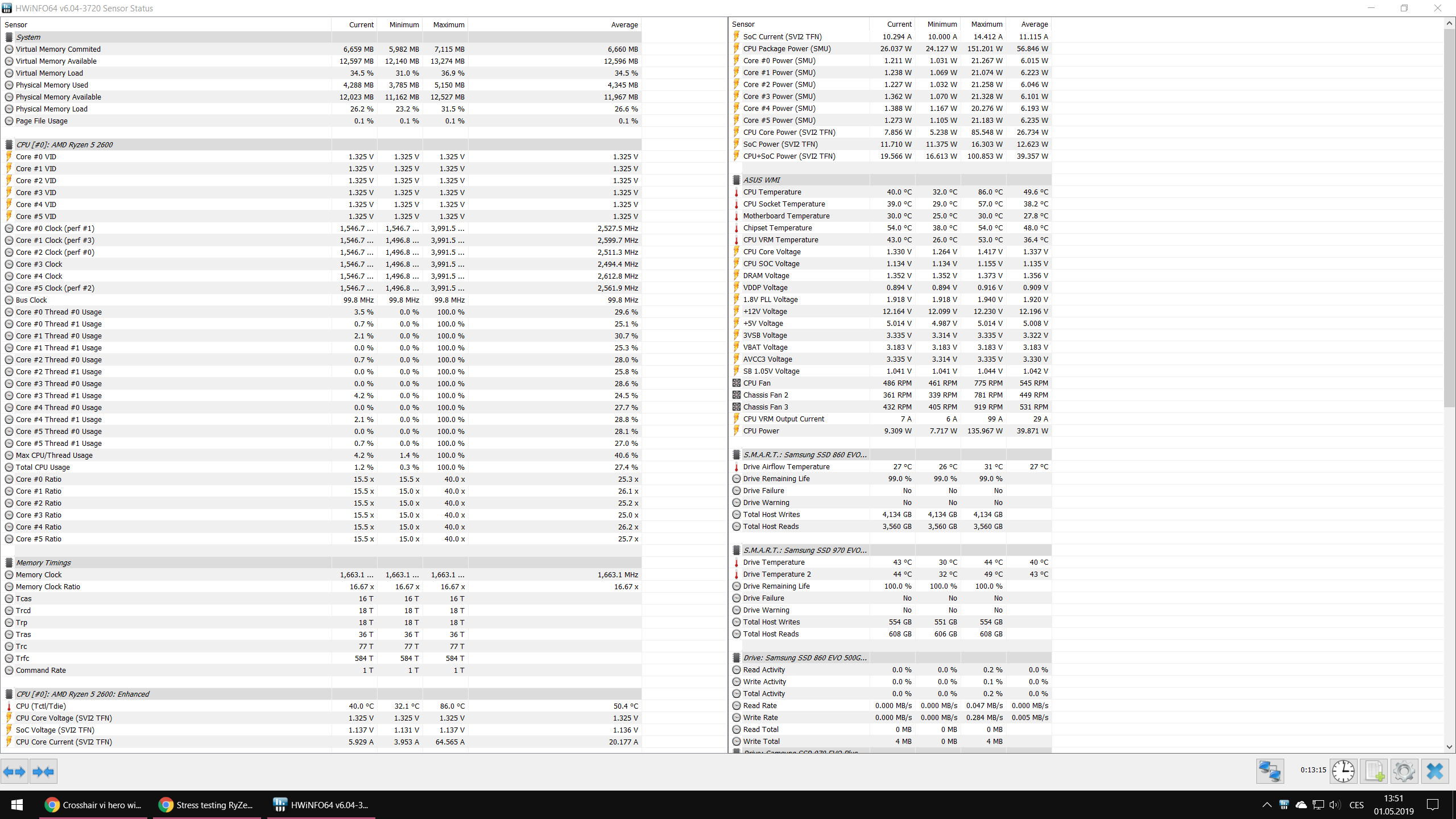This screenshot has height=819, width=1456.
Task: Reset sensor values using the clock icon
Action: pos(1343,771)
